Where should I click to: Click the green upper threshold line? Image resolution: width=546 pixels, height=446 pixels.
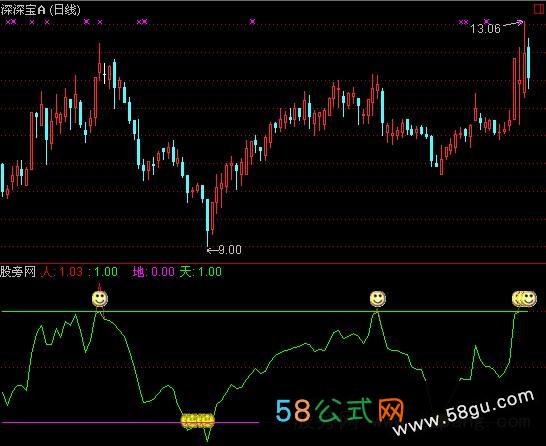pyautogui.click(x=265, y=311)
